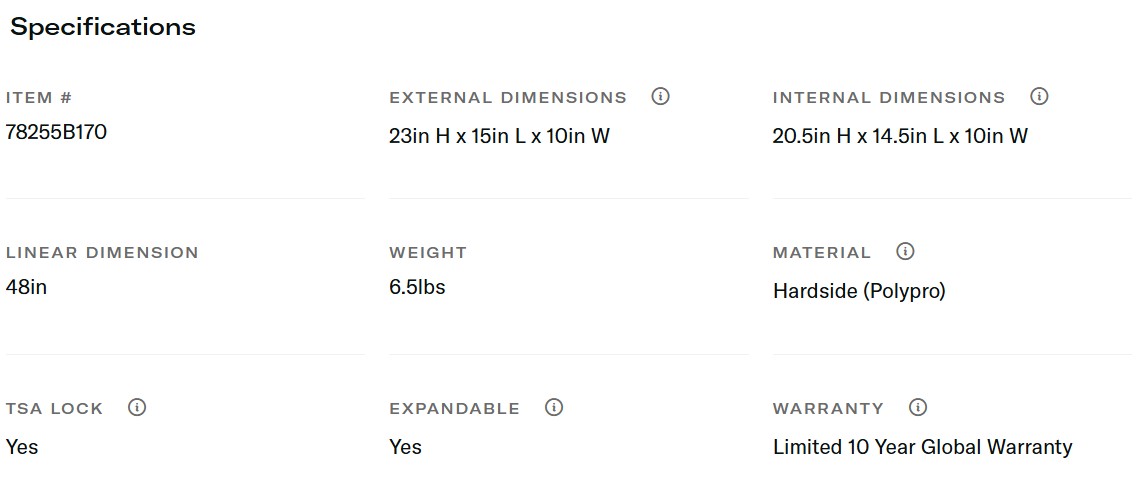Click the ITEM # label
This screenshot has width=1147, height=502.
coord(39,98)
